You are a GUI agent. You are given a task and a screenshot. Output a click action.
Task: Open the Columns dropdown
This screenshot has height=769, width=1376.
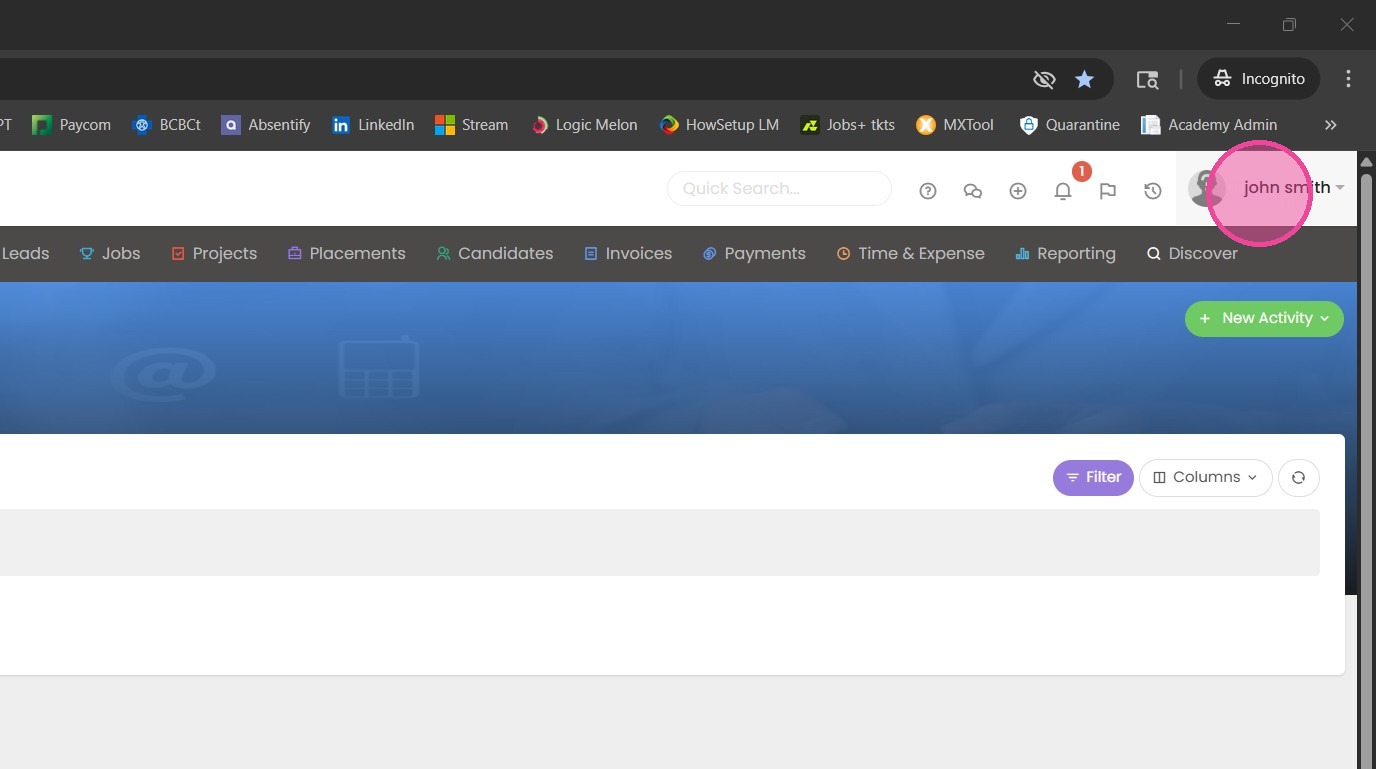tap(1205, 478)
